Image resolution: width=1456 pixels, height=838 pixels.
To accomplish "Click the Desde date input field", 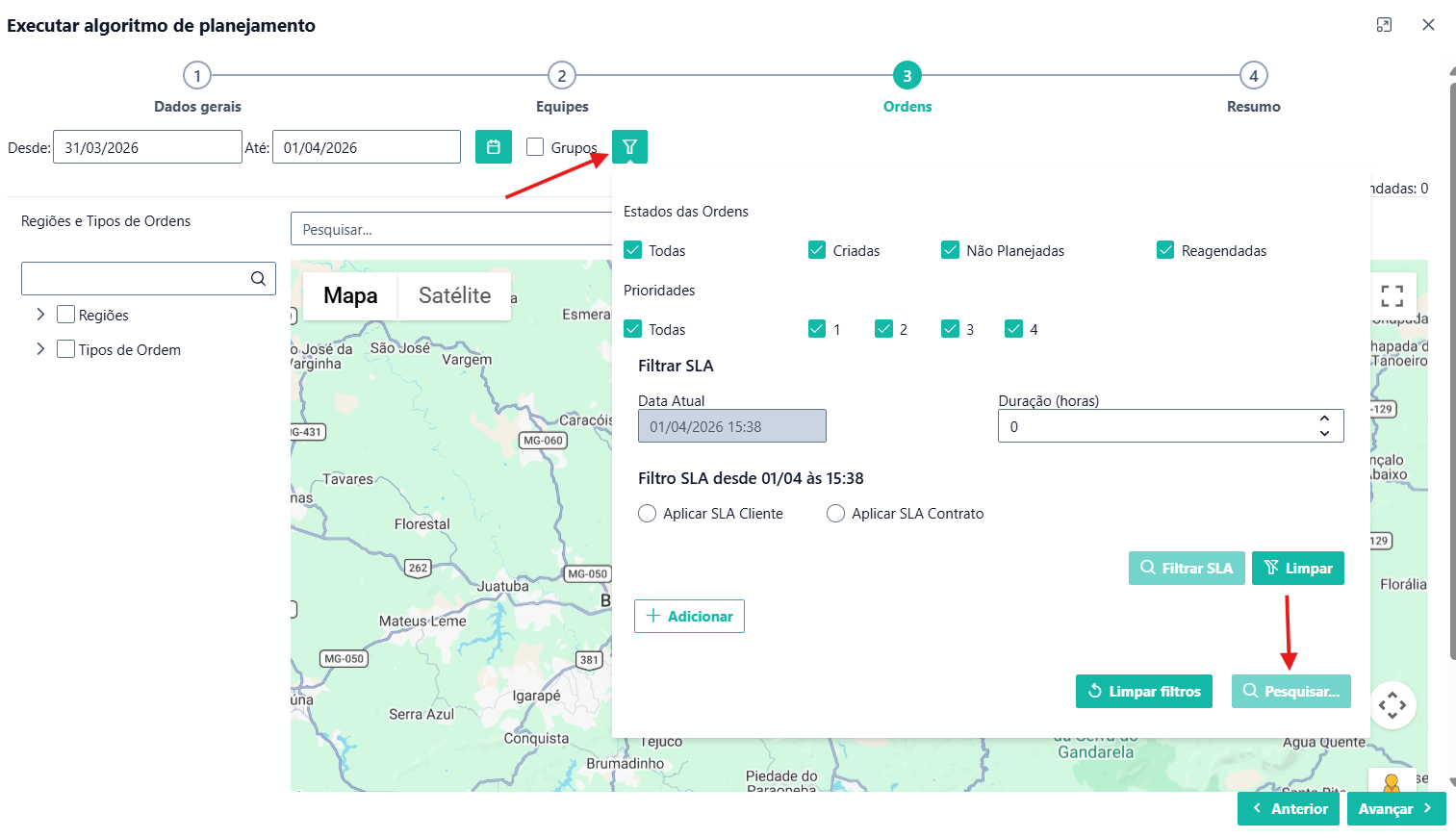I will coord(147,147).
